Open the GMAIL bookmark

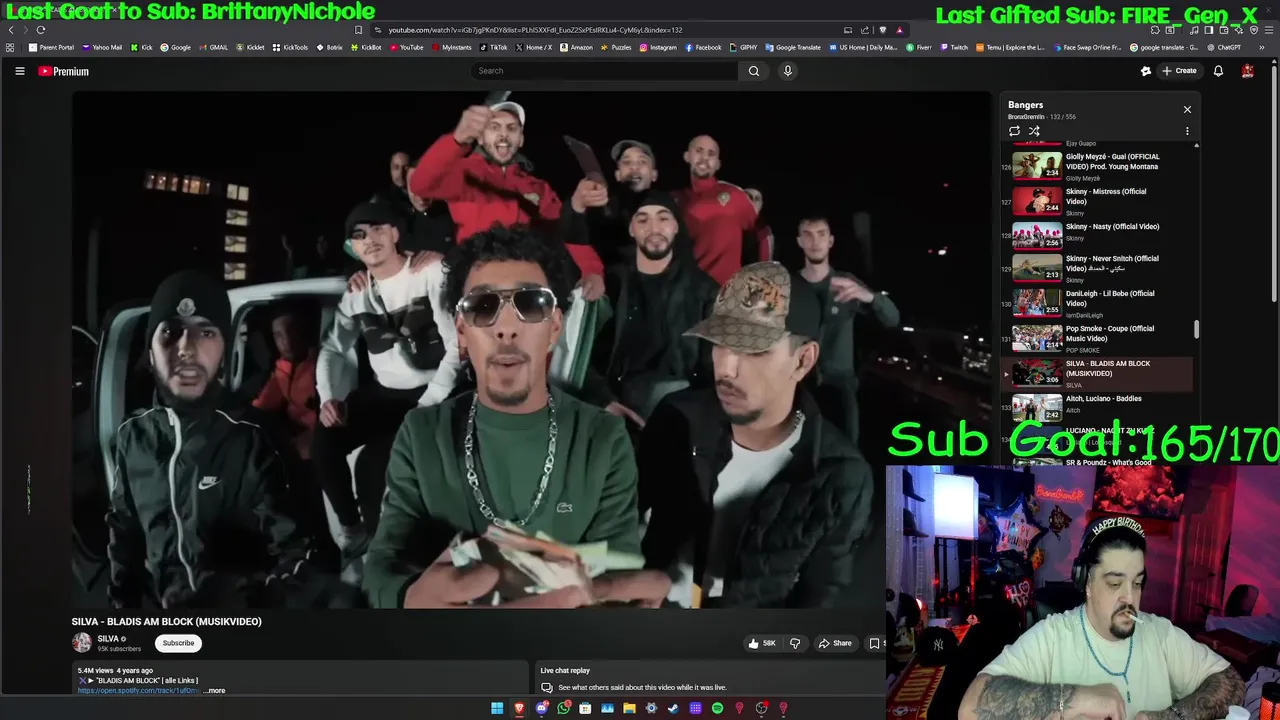click(x=213, y=47)
